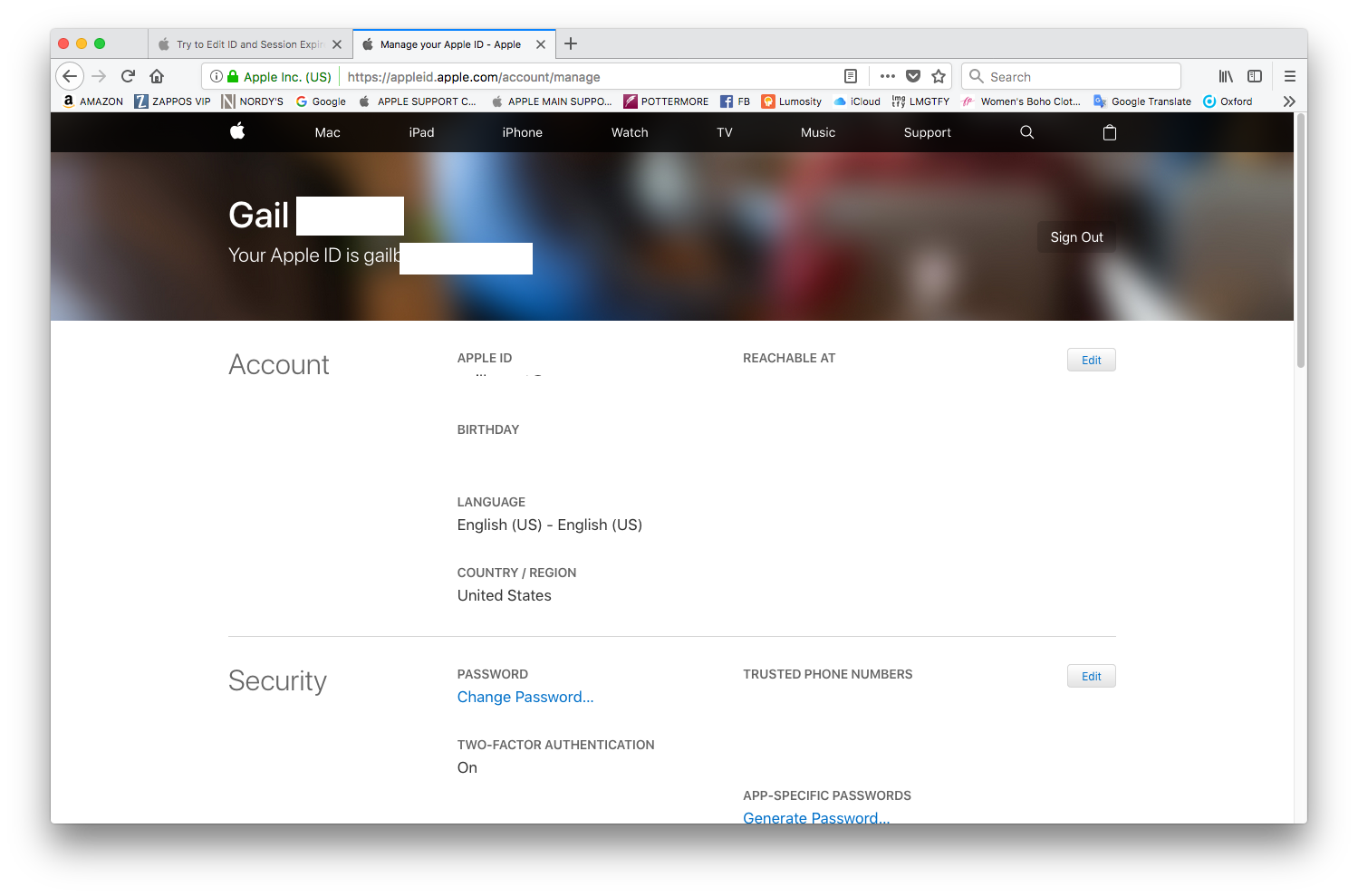Open the iCloud bookmark

coord(857,101)
